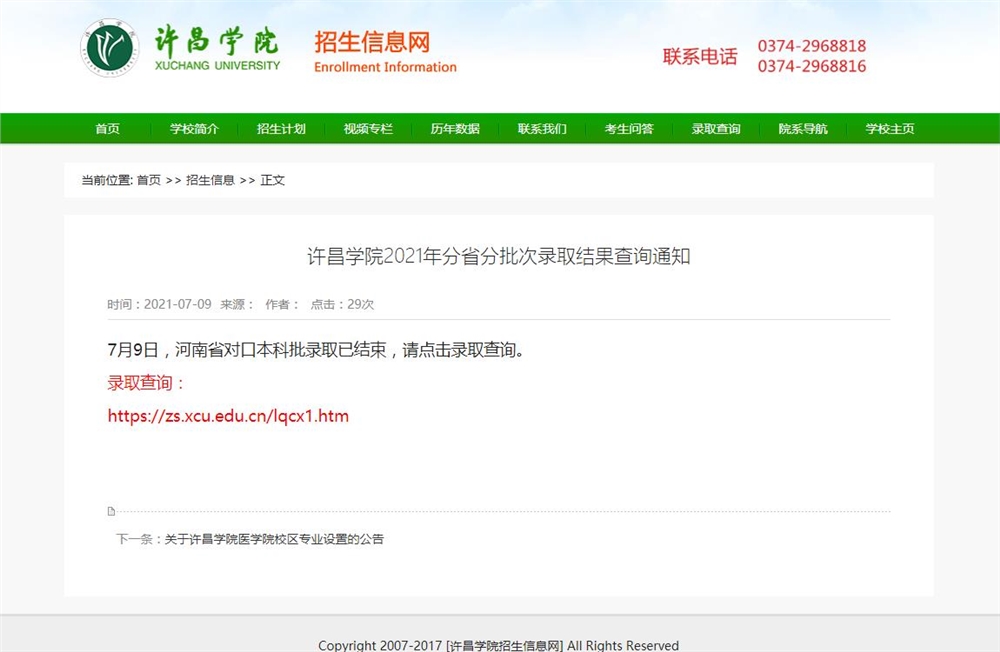The image size is (1000, 652).
Task: Click the small document icon above the next-article link
Action: 111,511
